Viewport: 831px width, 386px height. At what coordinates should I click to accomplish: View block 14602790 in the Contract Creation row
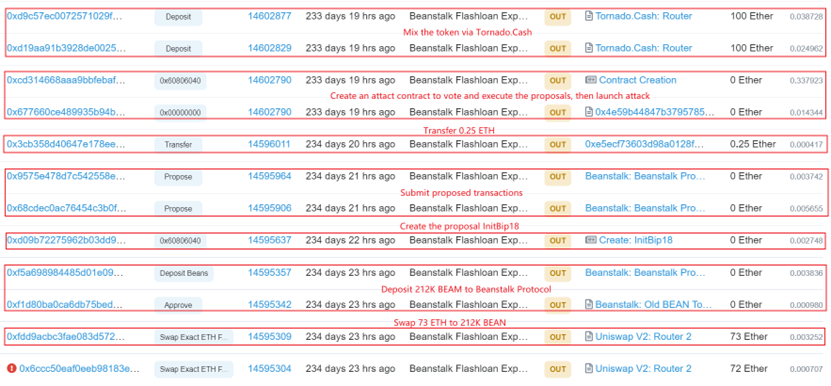coord(270,80)
